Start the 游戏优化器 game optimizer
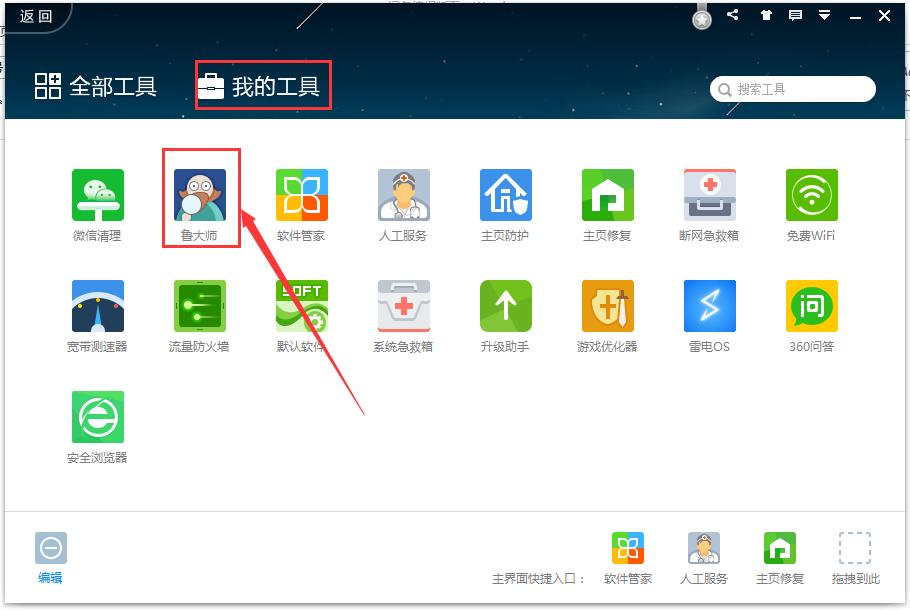The width and height of the screenshot is (910, 610). tap(607, 305)
